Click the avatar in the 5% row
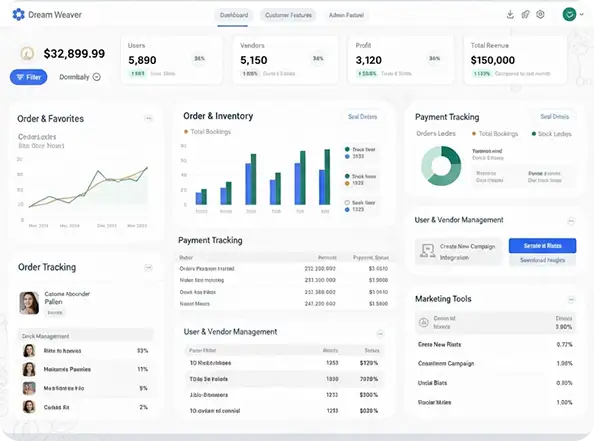The width and height of the screenshot is (594, 441). 29,388
